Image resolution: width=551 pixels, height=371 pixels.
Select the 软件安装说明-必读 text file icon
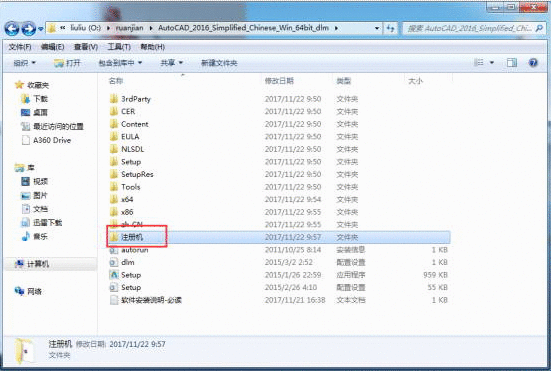(114, 300)
